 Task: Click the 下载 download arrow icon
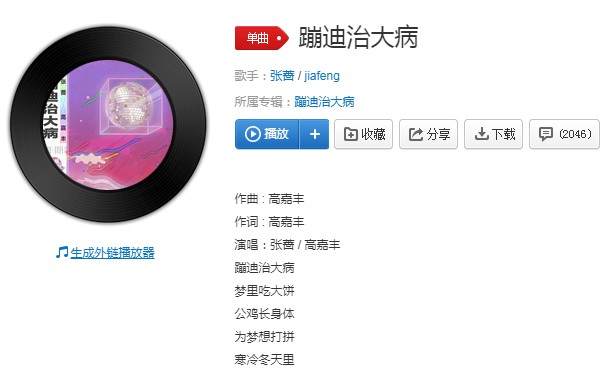[x=482, y=134]
